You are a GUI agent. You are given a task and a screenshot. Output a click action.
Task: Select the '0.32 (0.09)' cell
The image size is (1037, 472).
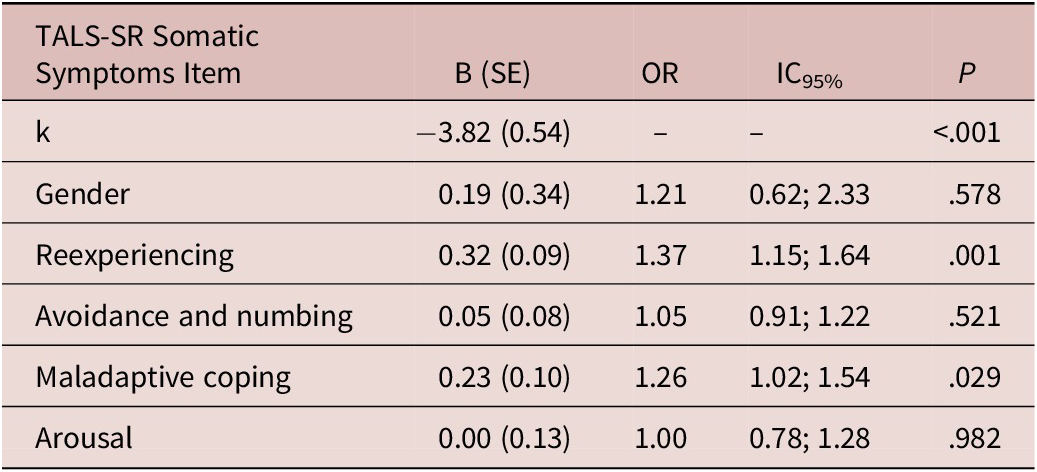pos(503,255)
